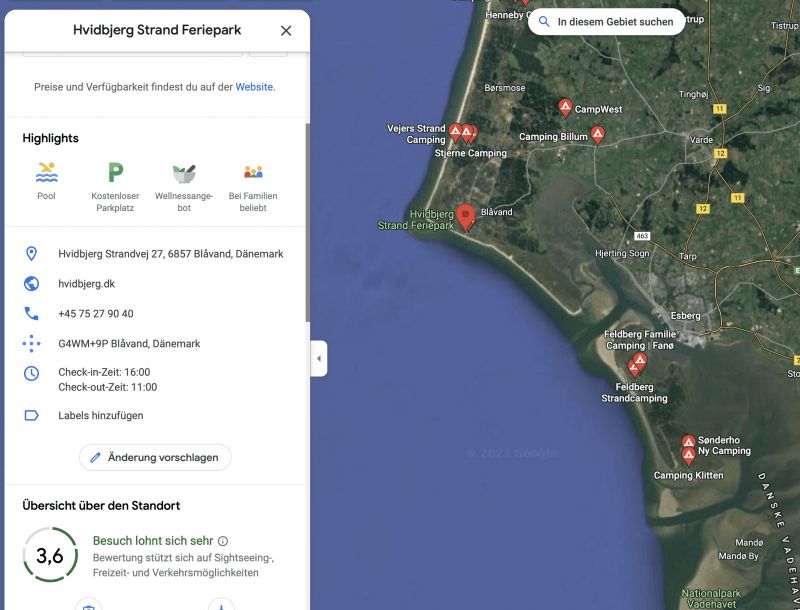Click 'In diesem Gebiet suchen' button
This screenshot has height=610, width=800.
606,22
